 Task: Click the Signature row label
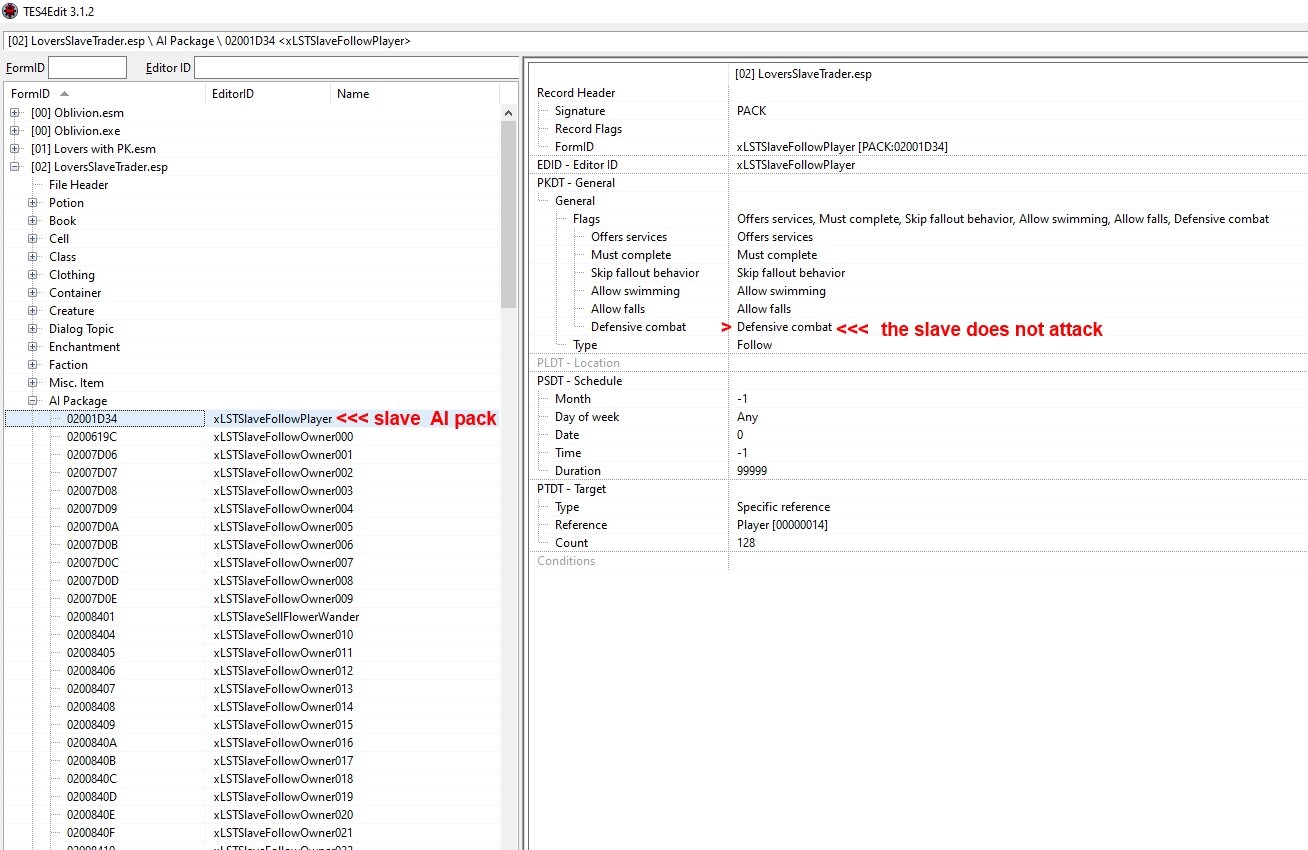[x=580, y=111]
